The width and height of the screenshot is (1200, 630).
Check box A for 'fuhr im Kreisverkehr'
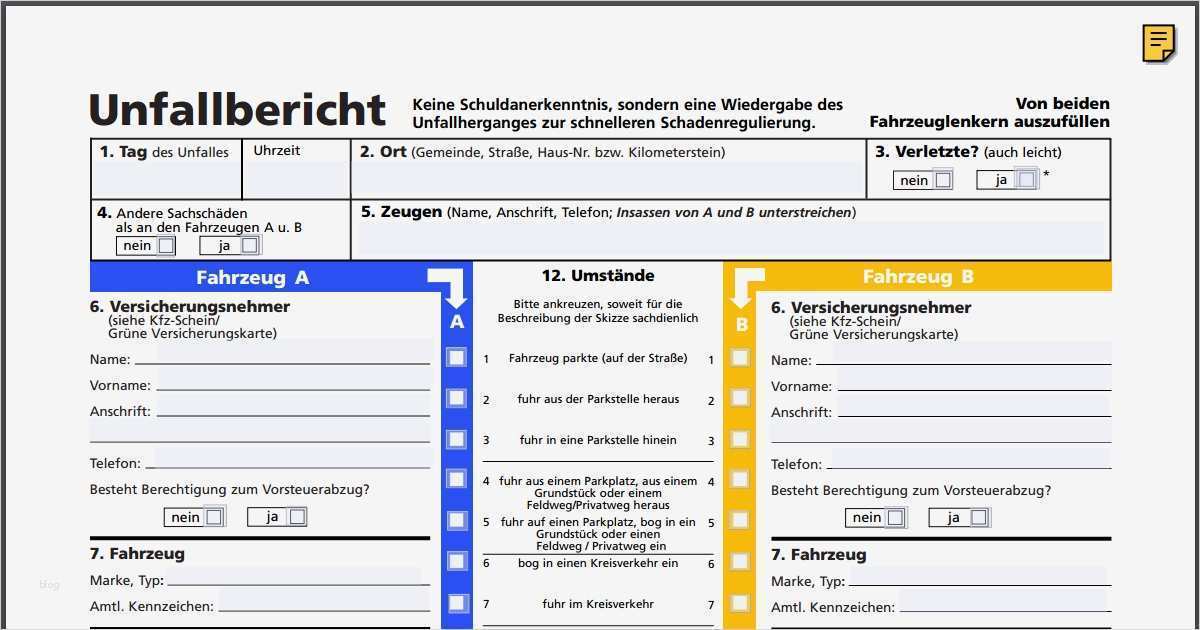pyautogui.click(x=456, y=603)
